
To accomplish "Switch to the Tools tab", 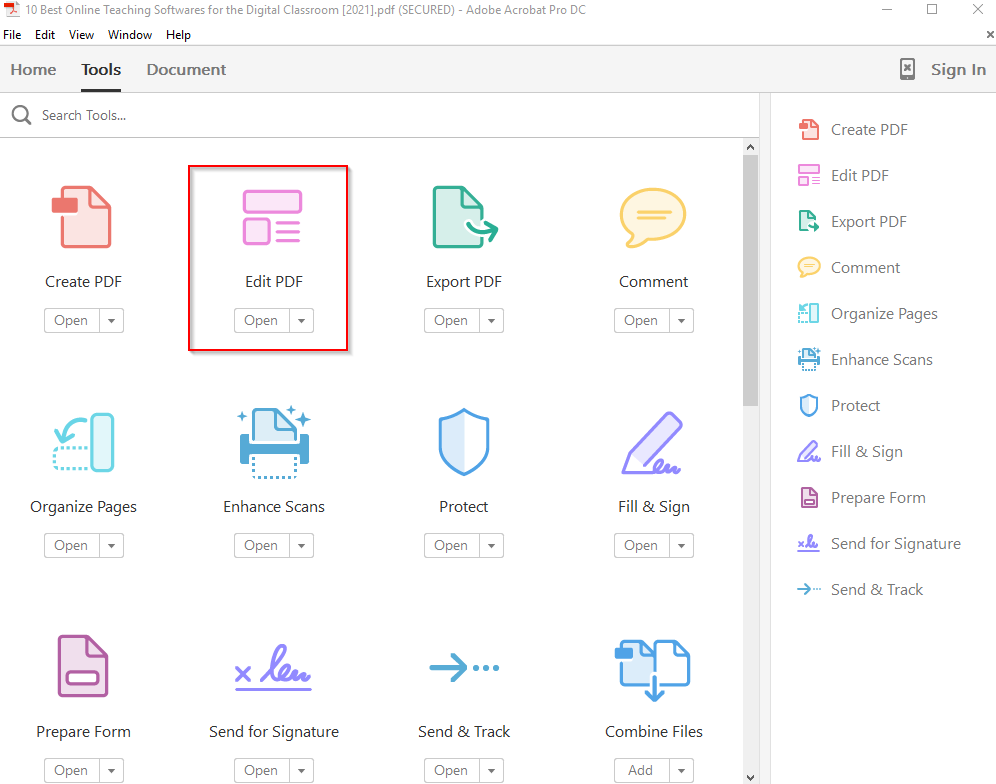I will pos(101,69).
